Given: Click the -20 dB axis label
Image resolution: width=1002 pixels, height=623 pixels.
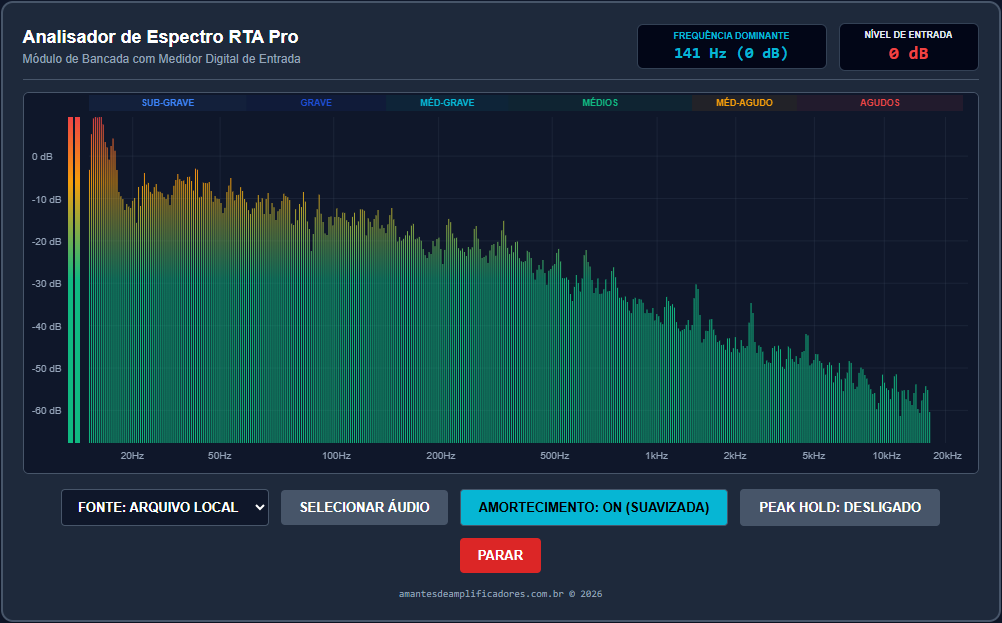Looking at the screenshot, I should tap(46, 242).
